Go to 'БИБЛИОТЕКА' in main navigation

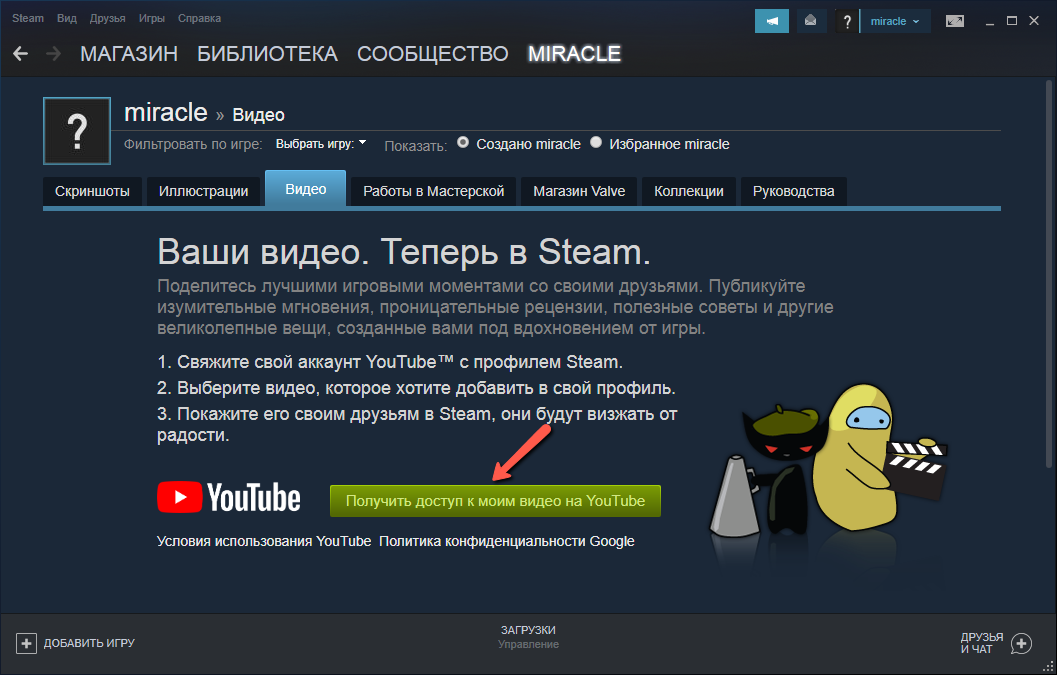[x=267, y=54]
